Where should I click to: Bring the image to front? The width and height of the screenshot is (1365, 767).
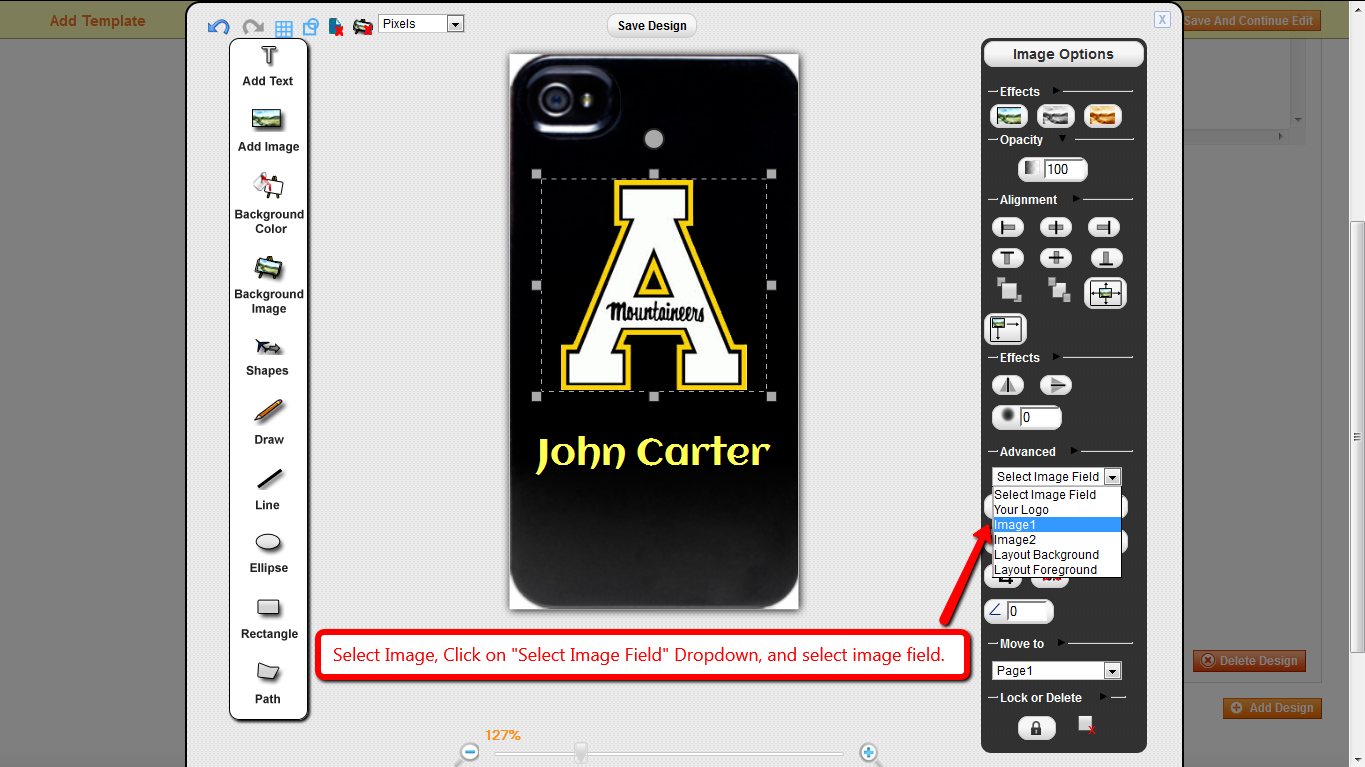point(1009,290)
